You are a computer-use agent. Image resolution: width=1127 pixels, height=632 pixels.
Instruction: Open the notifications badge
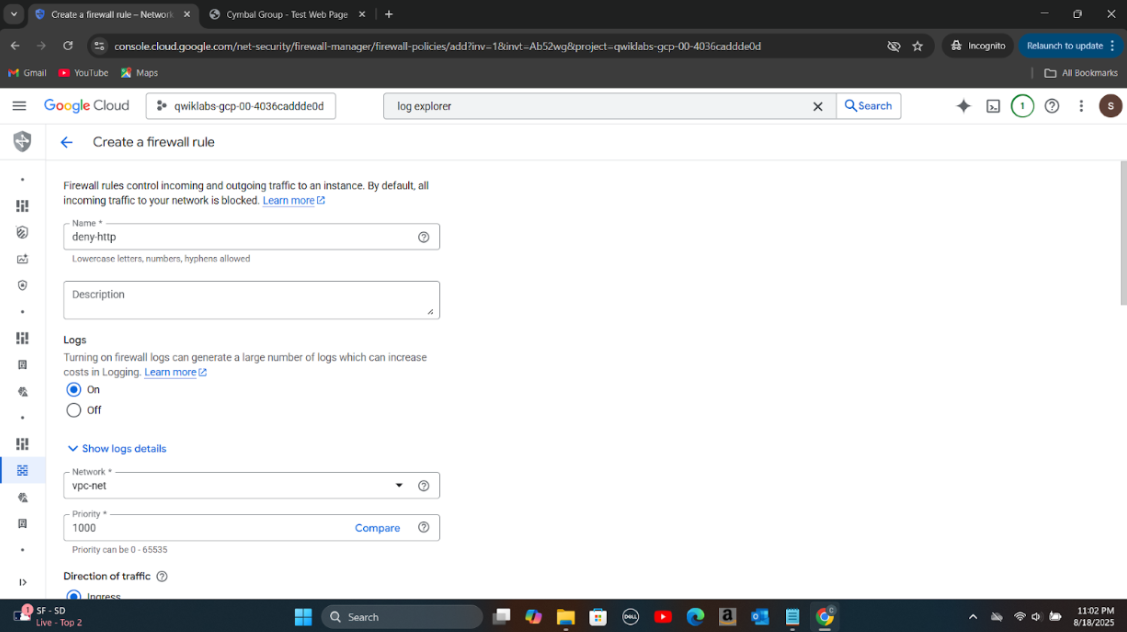coord(1022,106)
